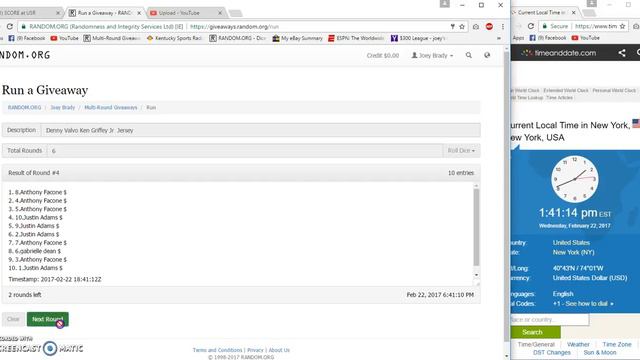Click share icon on timeanddate.com header
This screenshot has height=360, width=640.
(x=622, y=53)
